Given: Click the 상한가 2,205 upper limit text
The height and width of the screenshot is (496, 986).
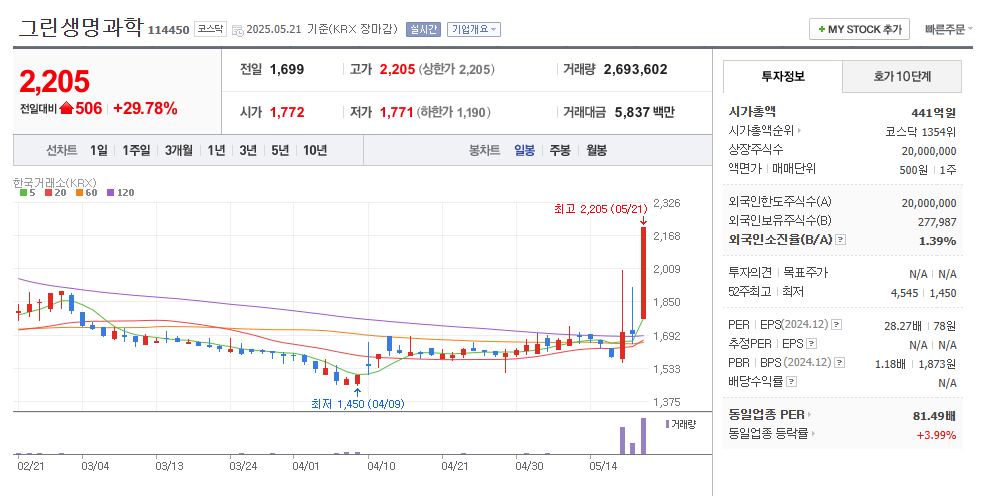Looking at the screenshot, I should (x=458, y=70).
